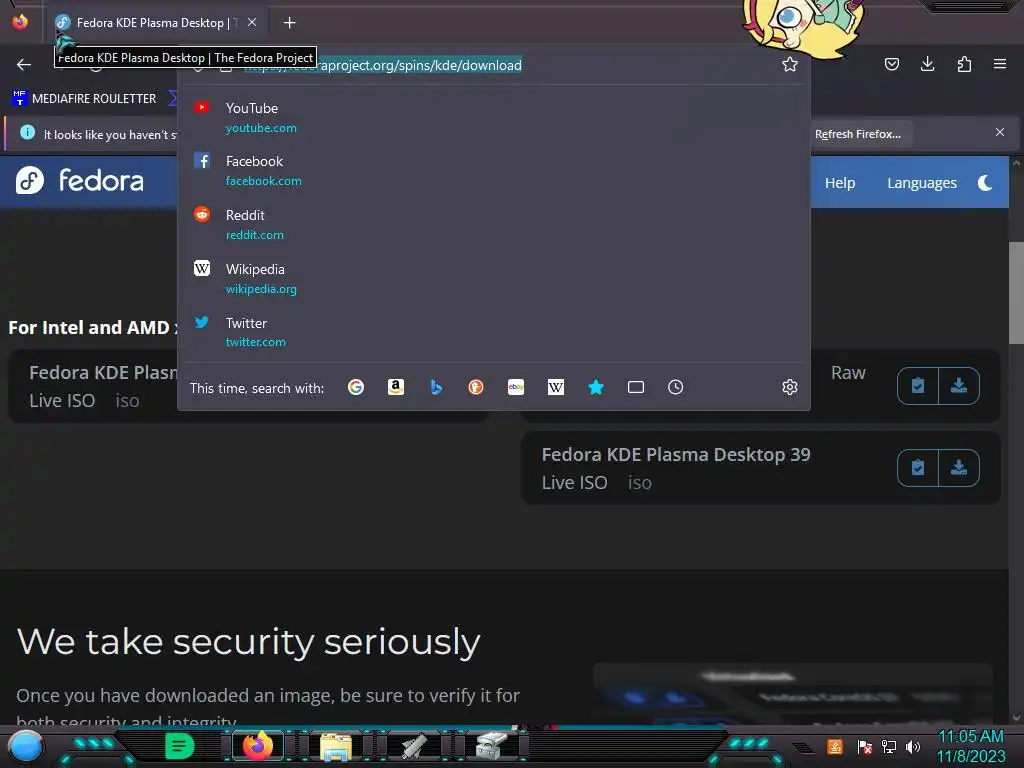Search with Amazon engine icon
Screen dimensions: 1024x768
point(396,387)
